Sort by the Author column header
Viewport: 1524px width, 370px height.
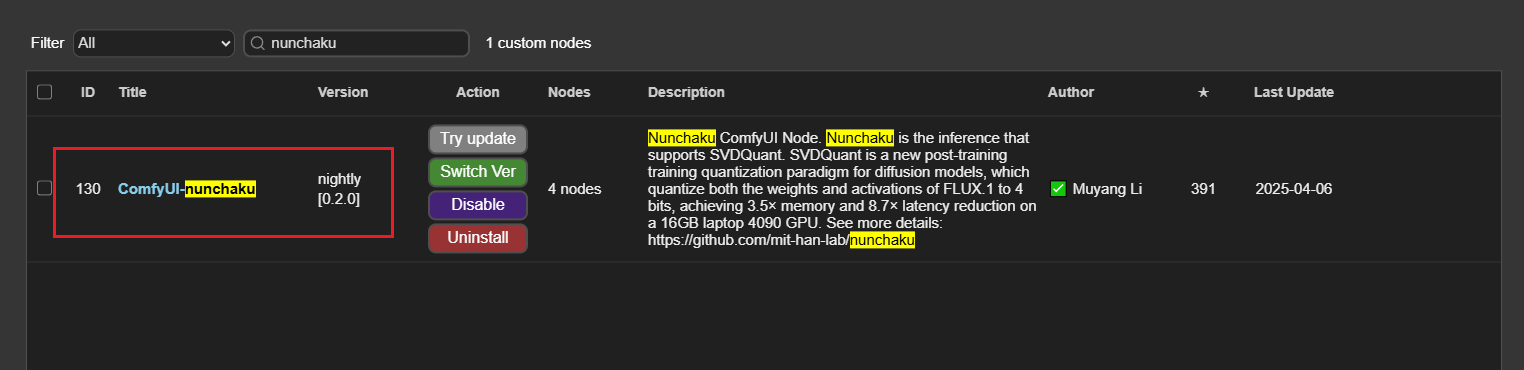click(x=1071, y=92)
